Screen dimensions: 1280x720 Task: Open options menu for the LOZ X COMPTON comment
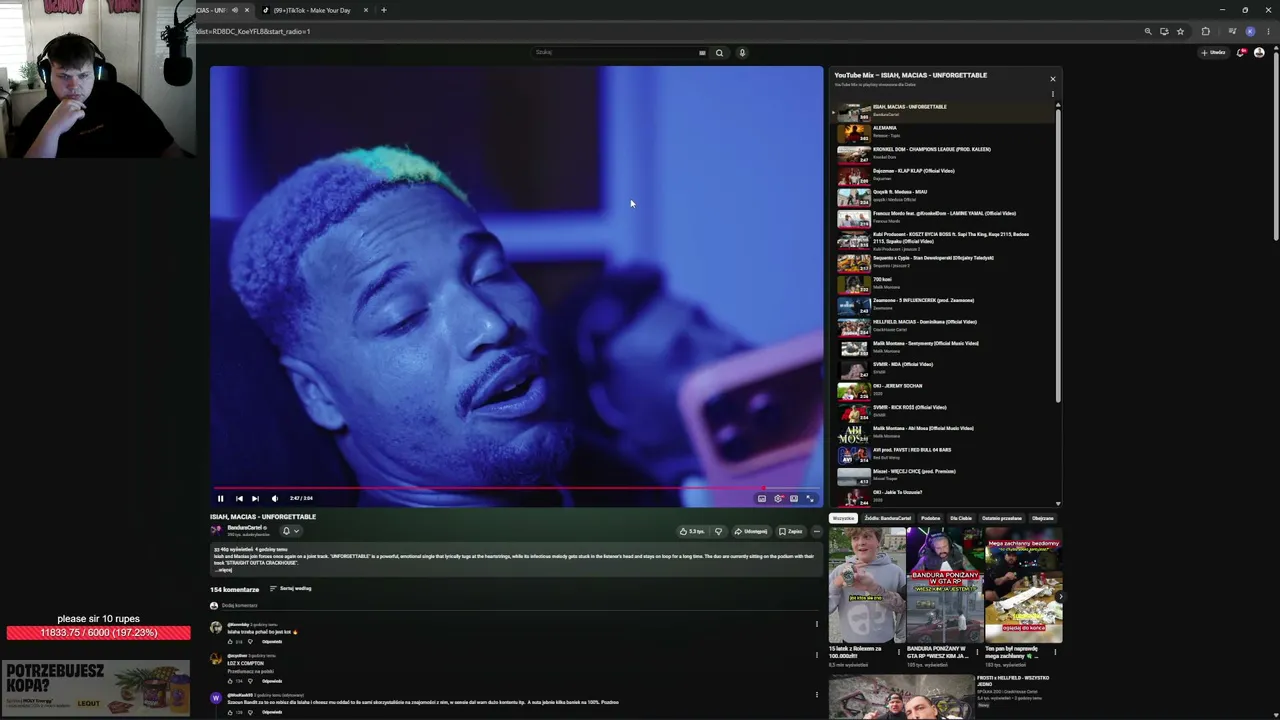[817, 655]
